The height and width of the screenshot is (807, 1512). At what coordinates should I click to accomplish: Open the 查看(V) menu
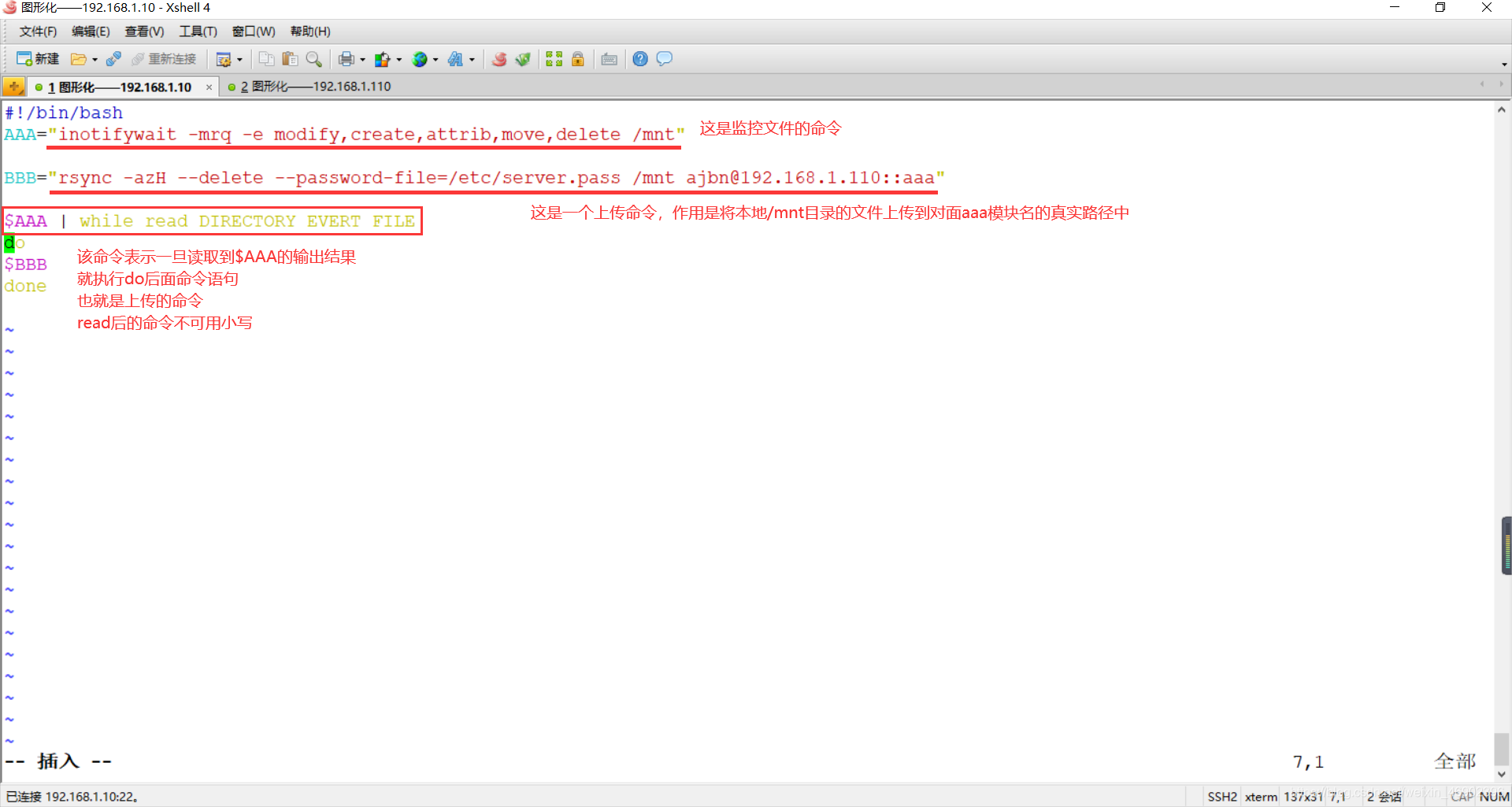[x=144, y=31]
